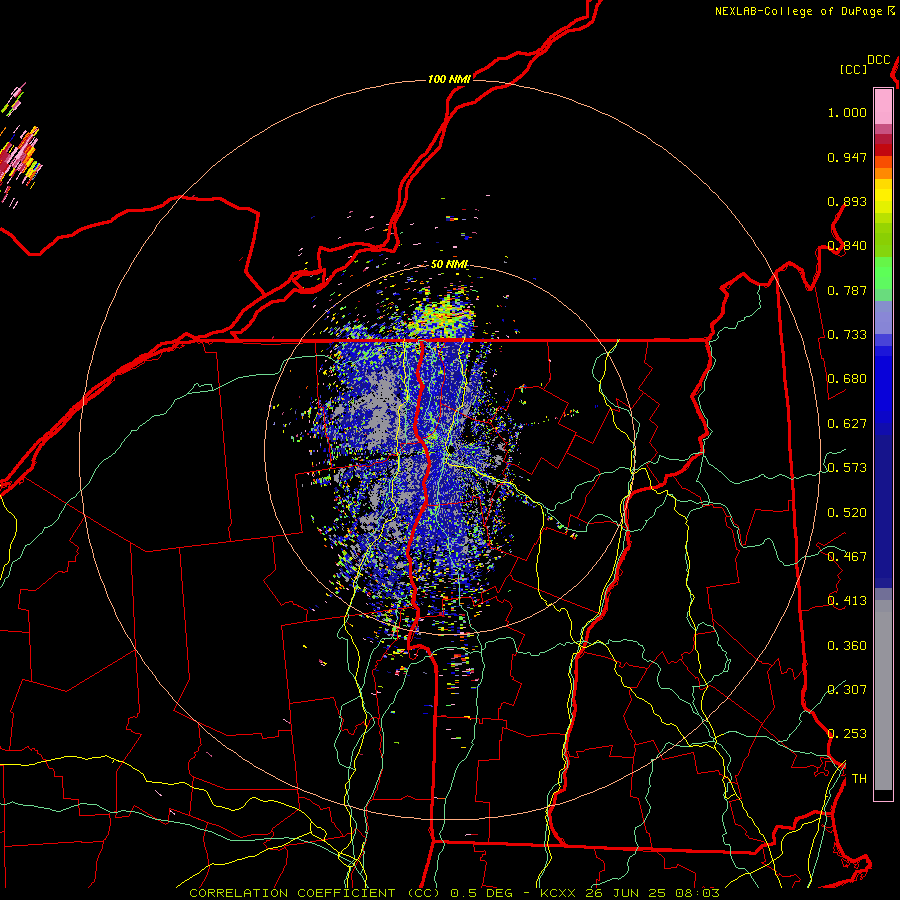This screenshot has height=900, width=900.
Task: Pick the periwinkle colorbar segment near 0.733
Action: (883, 318)
